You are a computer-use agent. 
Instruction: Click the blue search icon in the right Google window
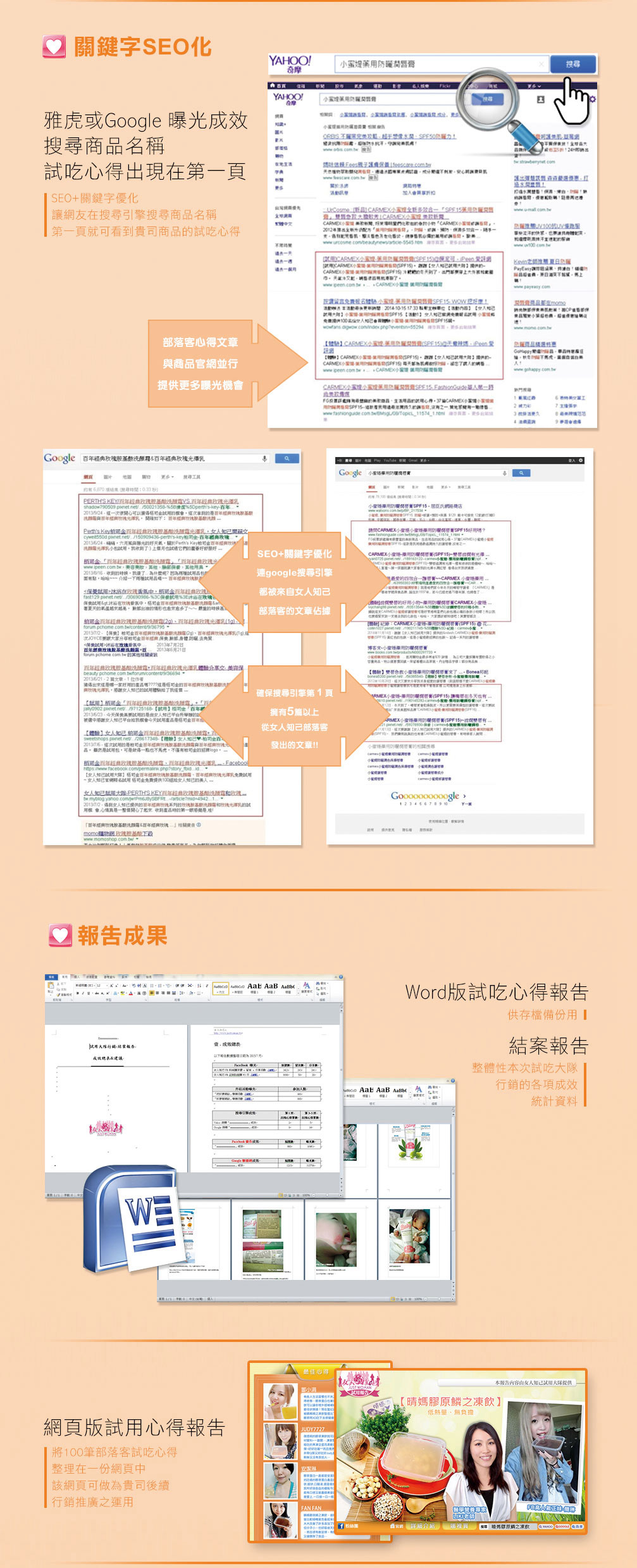coord(521,473)
